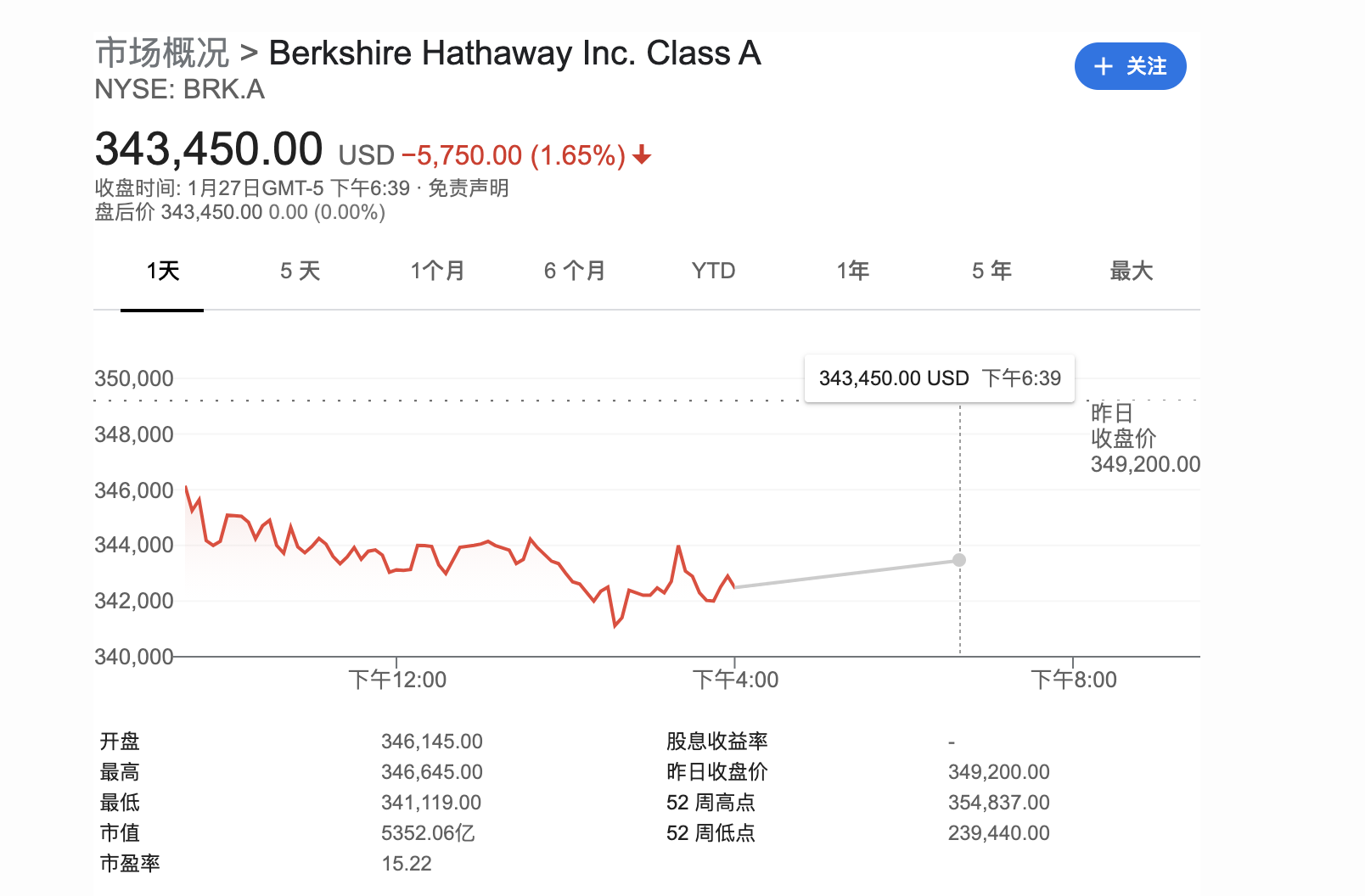Click the plus icon on follow button
This screenshot has width=1365, height=896.
coord(1103,66)
